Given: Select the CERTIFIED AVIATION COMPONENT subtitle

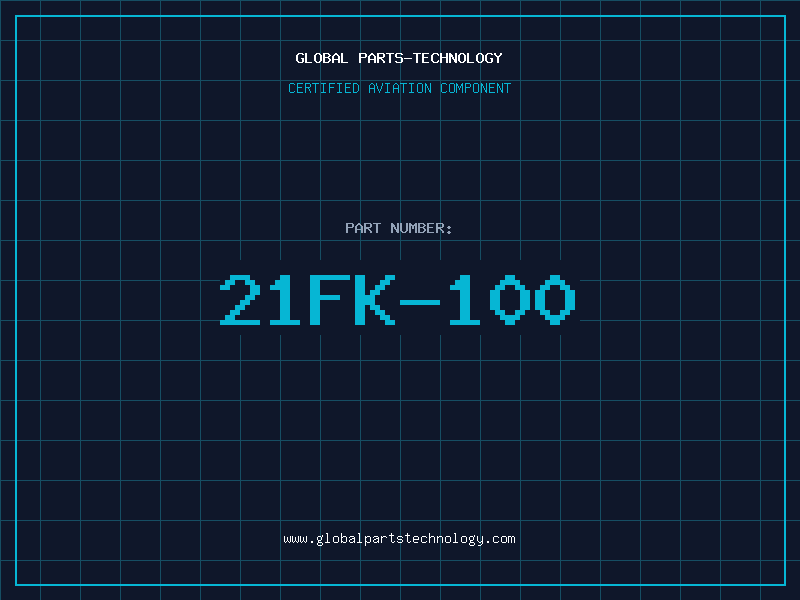Looking at the screenshot, I should (399, 88).
